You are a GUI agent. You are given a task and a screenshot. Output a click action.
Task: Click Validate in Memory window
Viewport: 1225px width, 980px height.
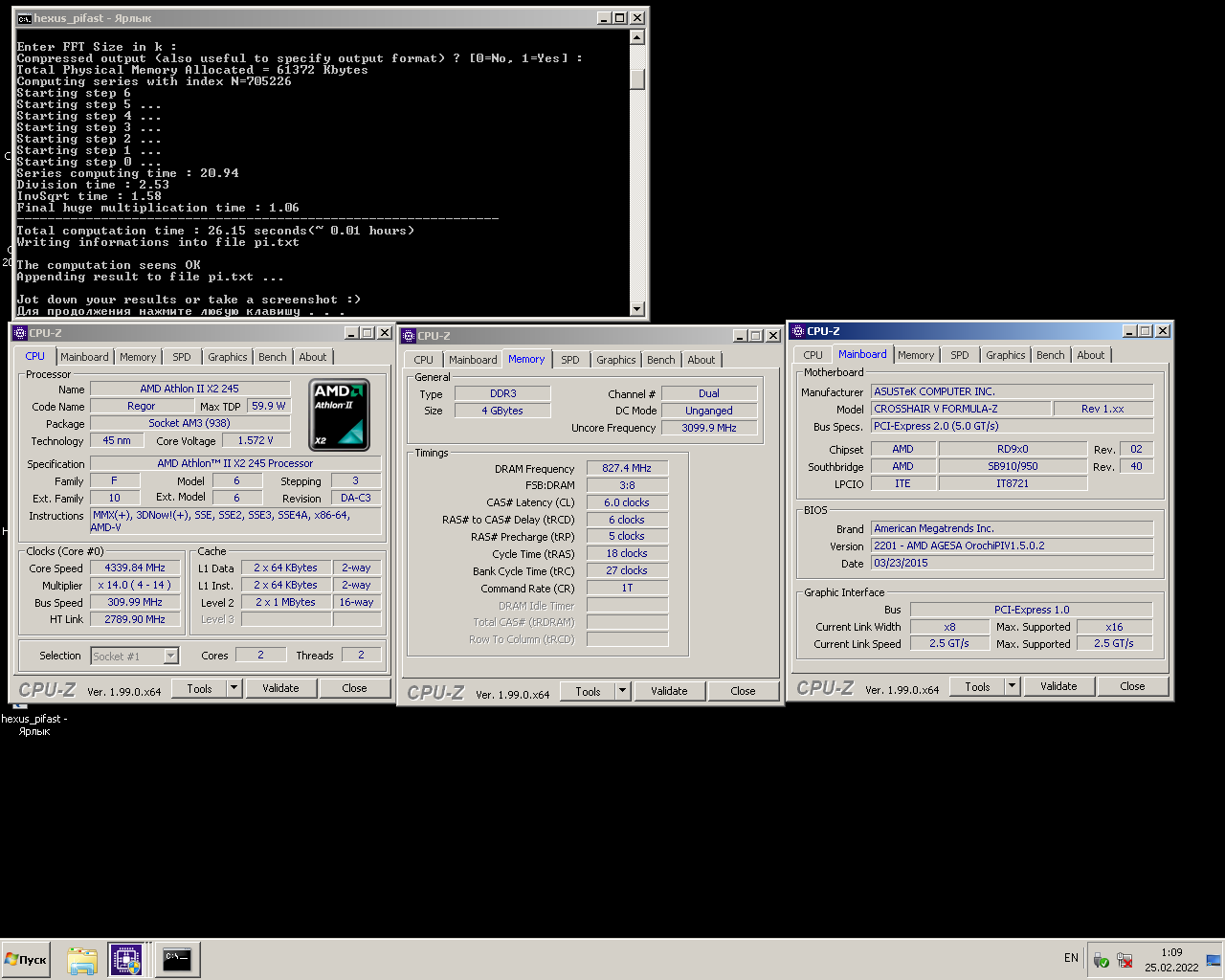pyautogui.click(x=669, y=691)
